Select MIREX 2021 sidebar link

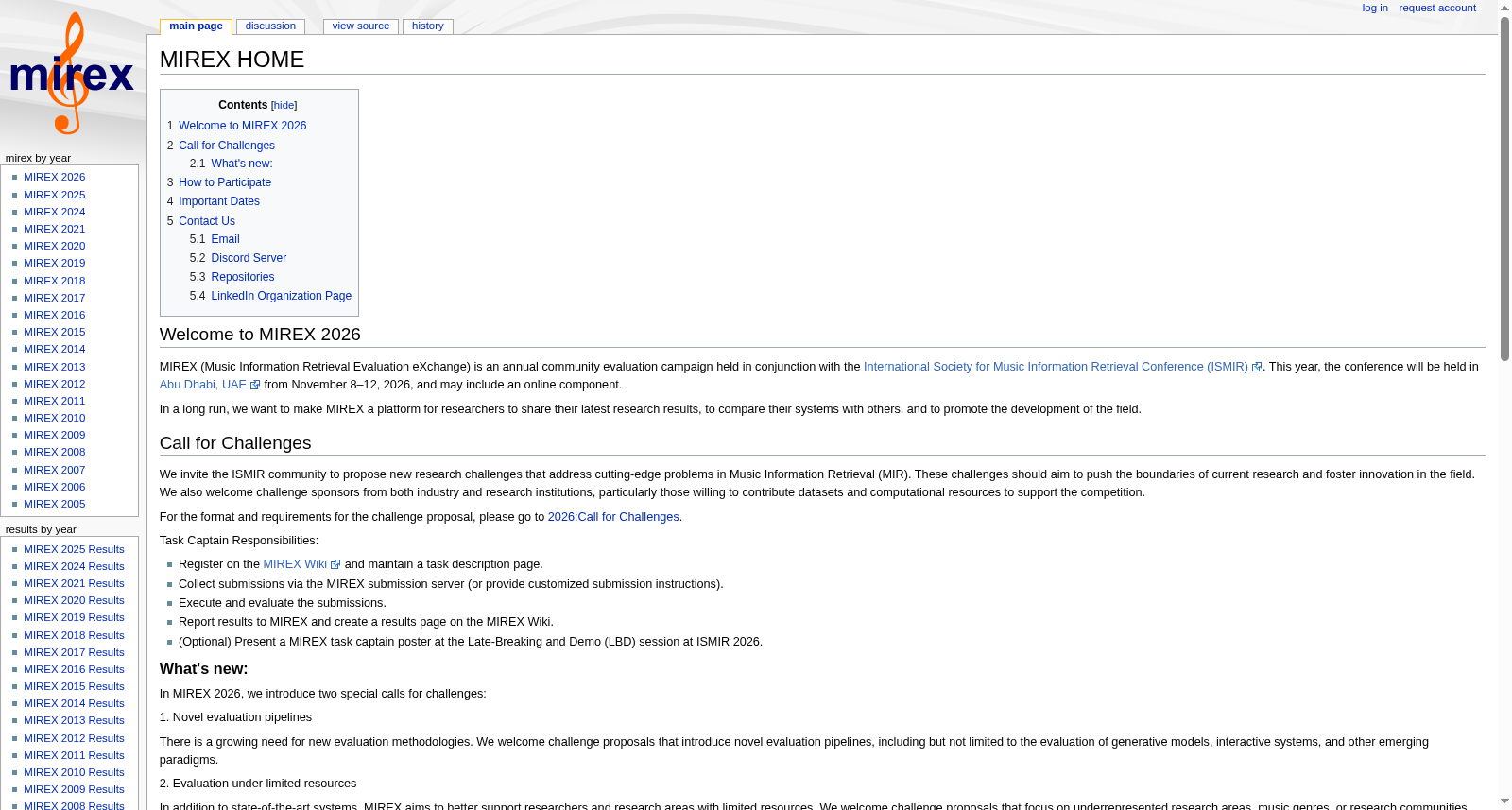point(55,229)
